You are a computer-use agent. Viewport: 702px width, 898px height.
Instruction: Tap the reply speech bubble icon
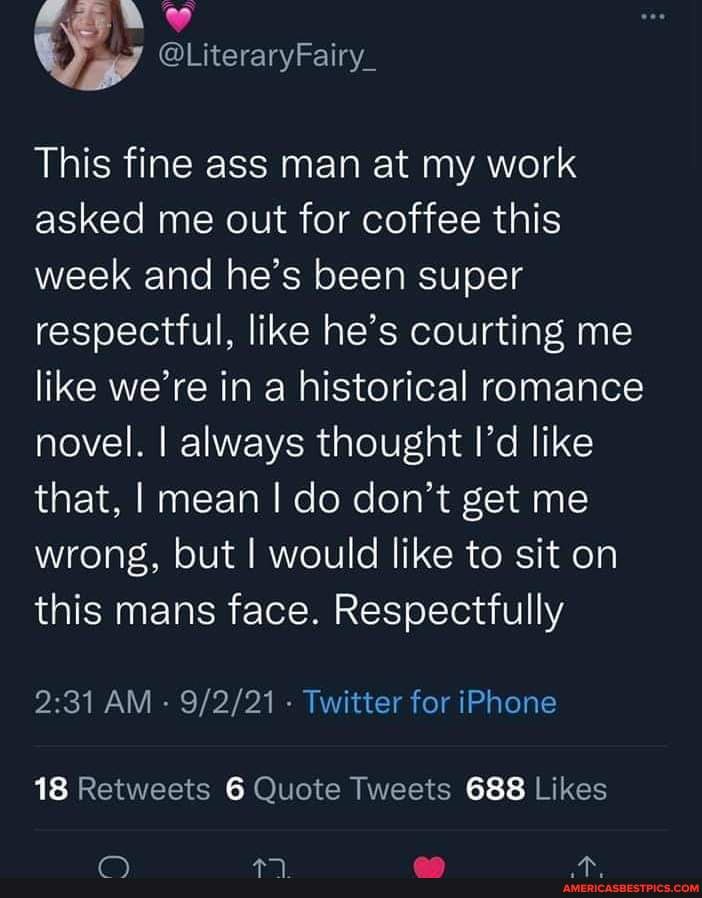tap(113, 866)
